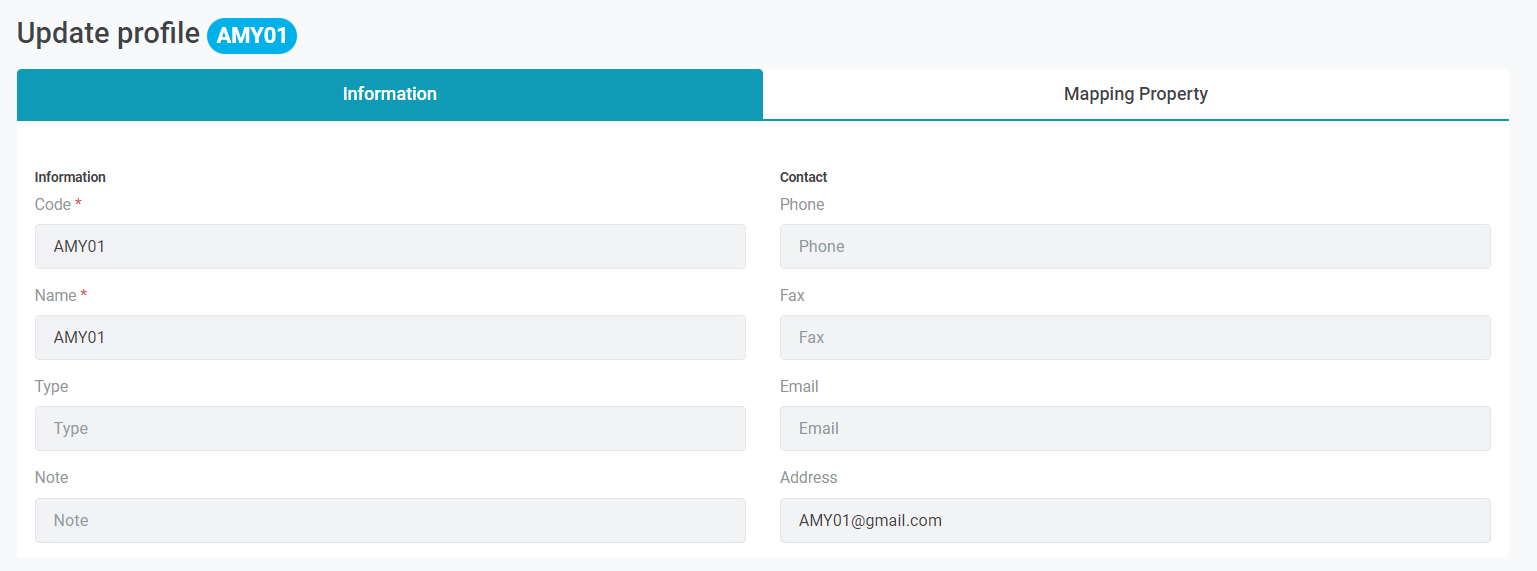Click the Fax field label
The height and width of the screenshot is (571, 1537).
tap(792, 295)
